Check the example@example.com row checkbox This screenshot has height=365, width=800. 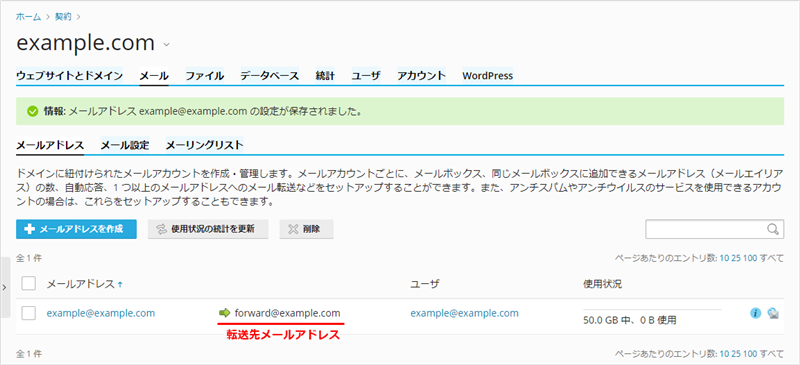29,313
